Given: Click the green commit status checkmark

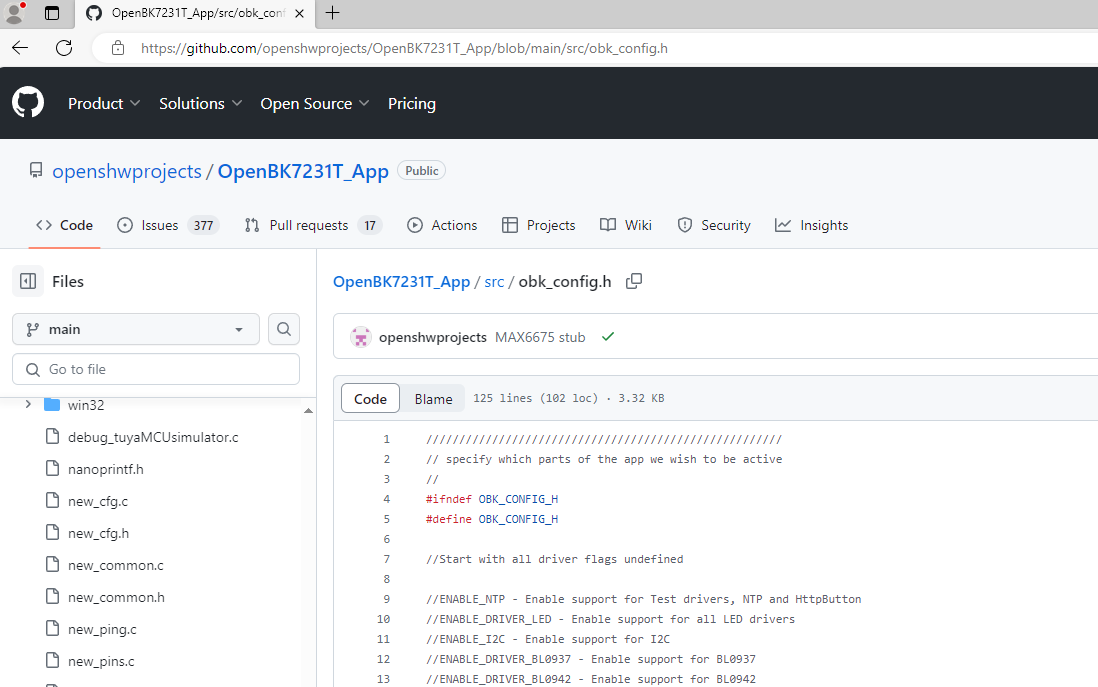Looking at the screenshot, I should [608, 337].
